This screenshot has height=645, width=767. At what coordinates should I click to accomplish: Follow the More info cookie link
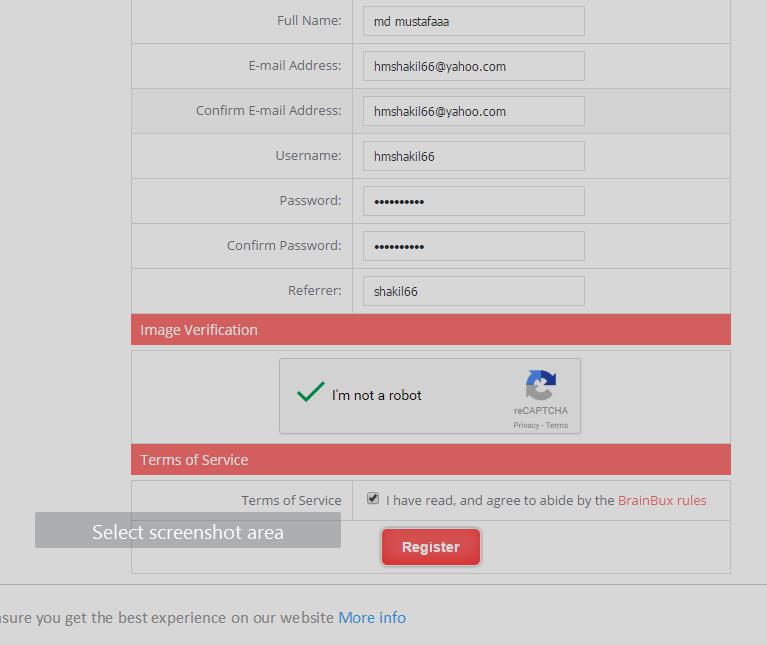click(x=372, y=617)
